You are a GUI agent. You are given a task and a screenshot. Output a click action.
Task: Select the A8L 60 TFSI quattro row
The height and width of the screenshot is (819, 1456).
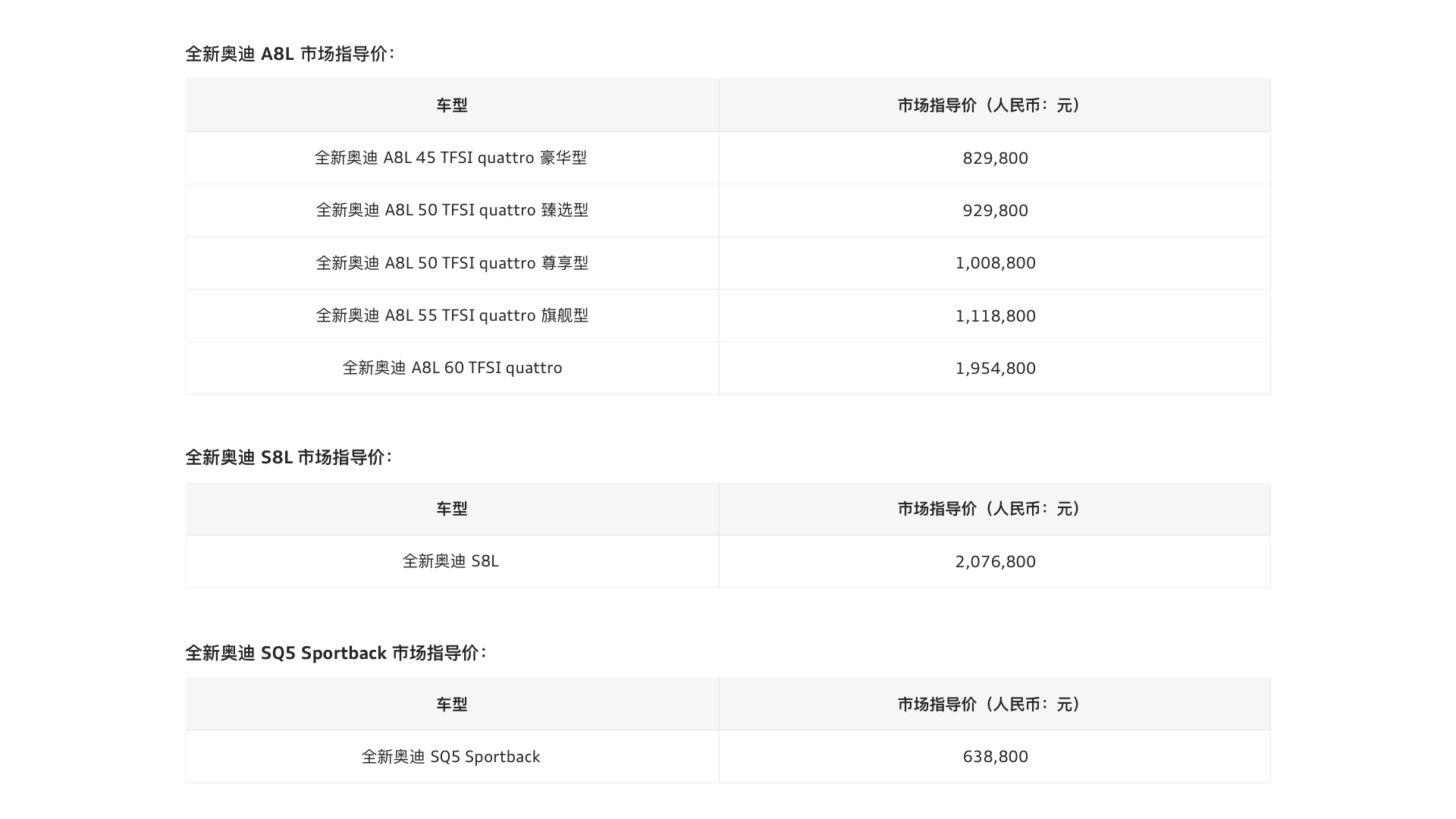click(x=728, y=368)
